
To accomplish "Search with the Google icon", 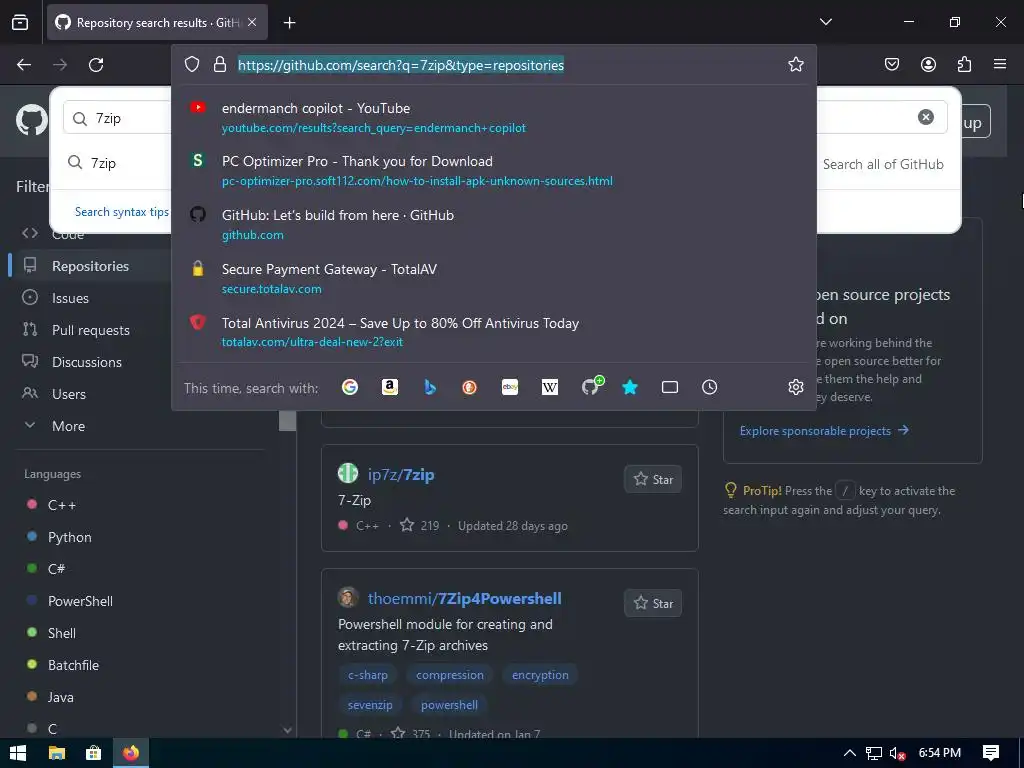I will pos(350,387).
